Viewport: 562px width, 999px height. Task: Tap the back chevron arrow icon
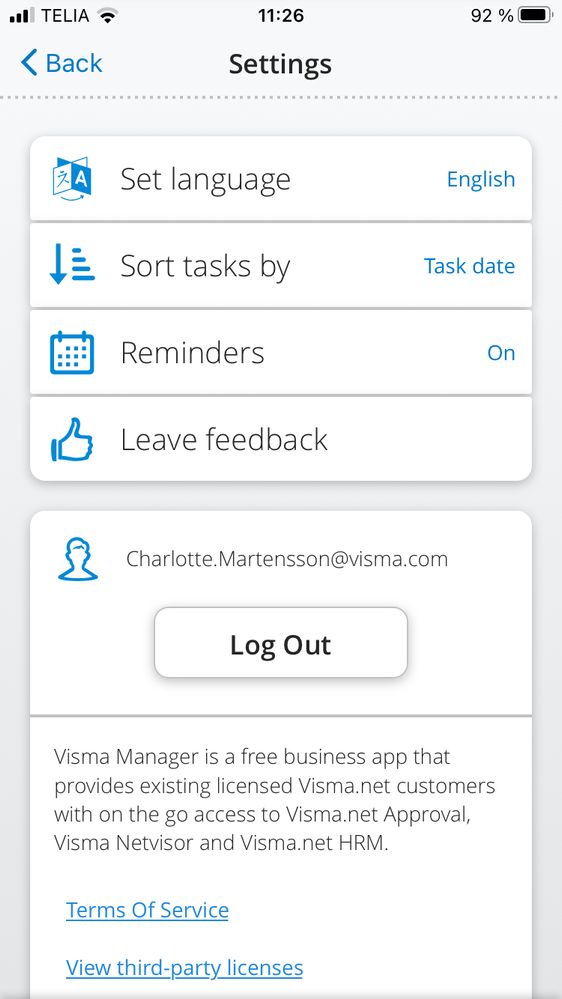point(29,63)
